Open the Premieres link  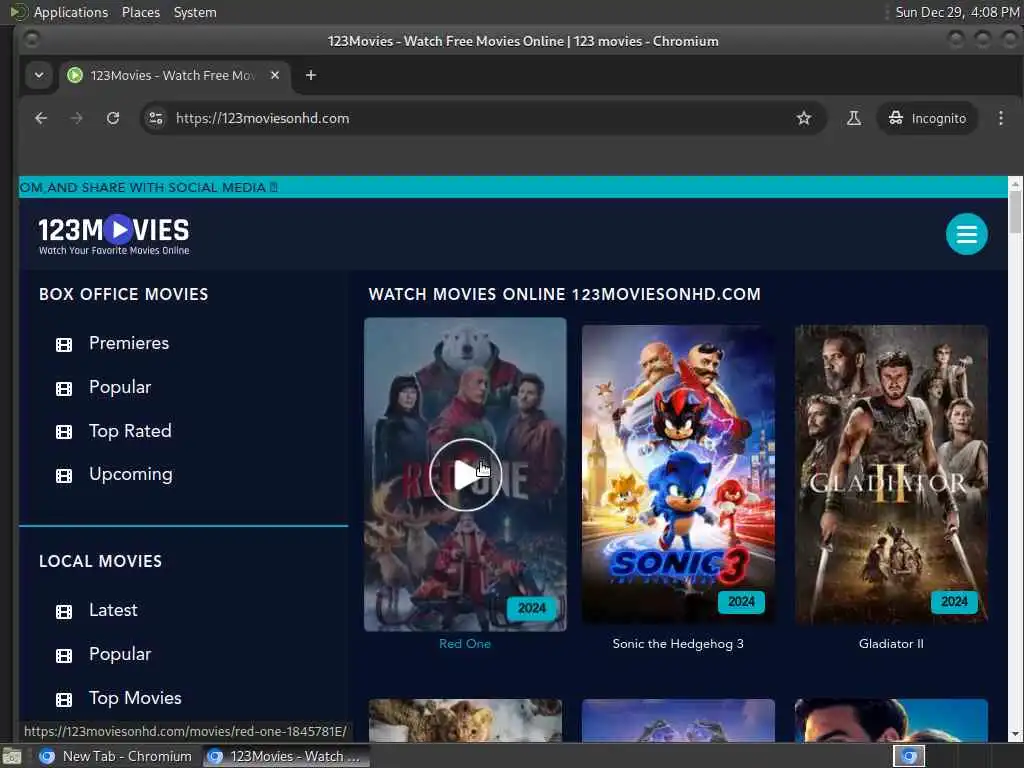(x=129, y=343)
